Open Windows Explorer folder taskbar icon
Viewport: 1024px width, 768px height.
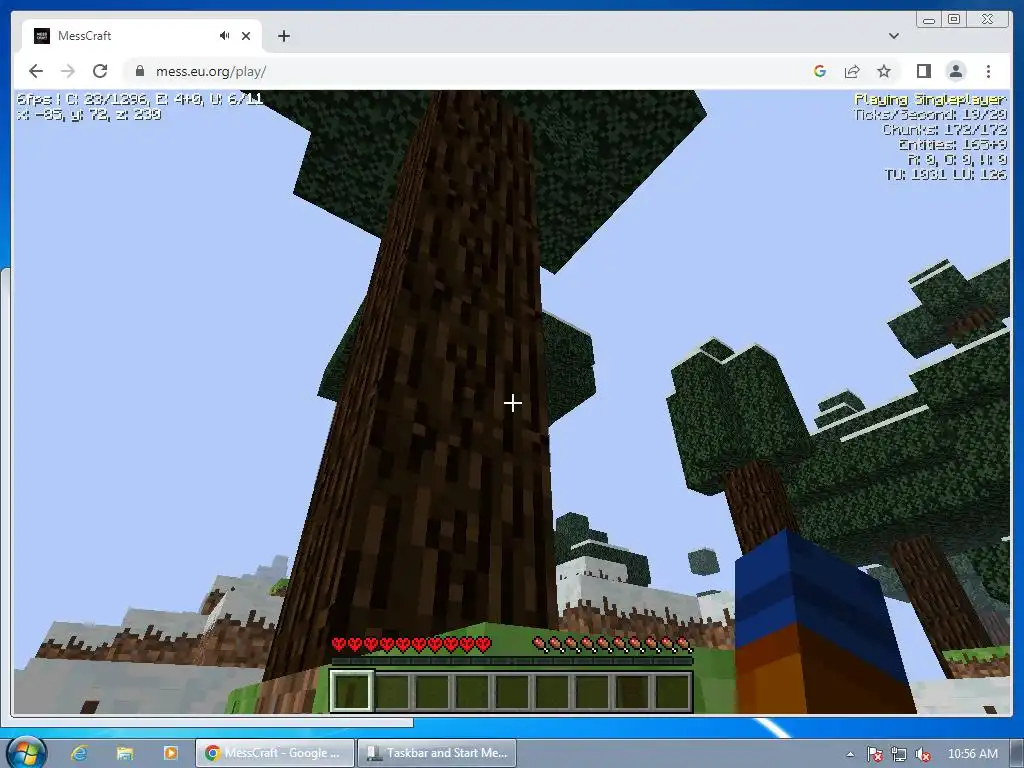pyautogui.click(x=125, y=753)
